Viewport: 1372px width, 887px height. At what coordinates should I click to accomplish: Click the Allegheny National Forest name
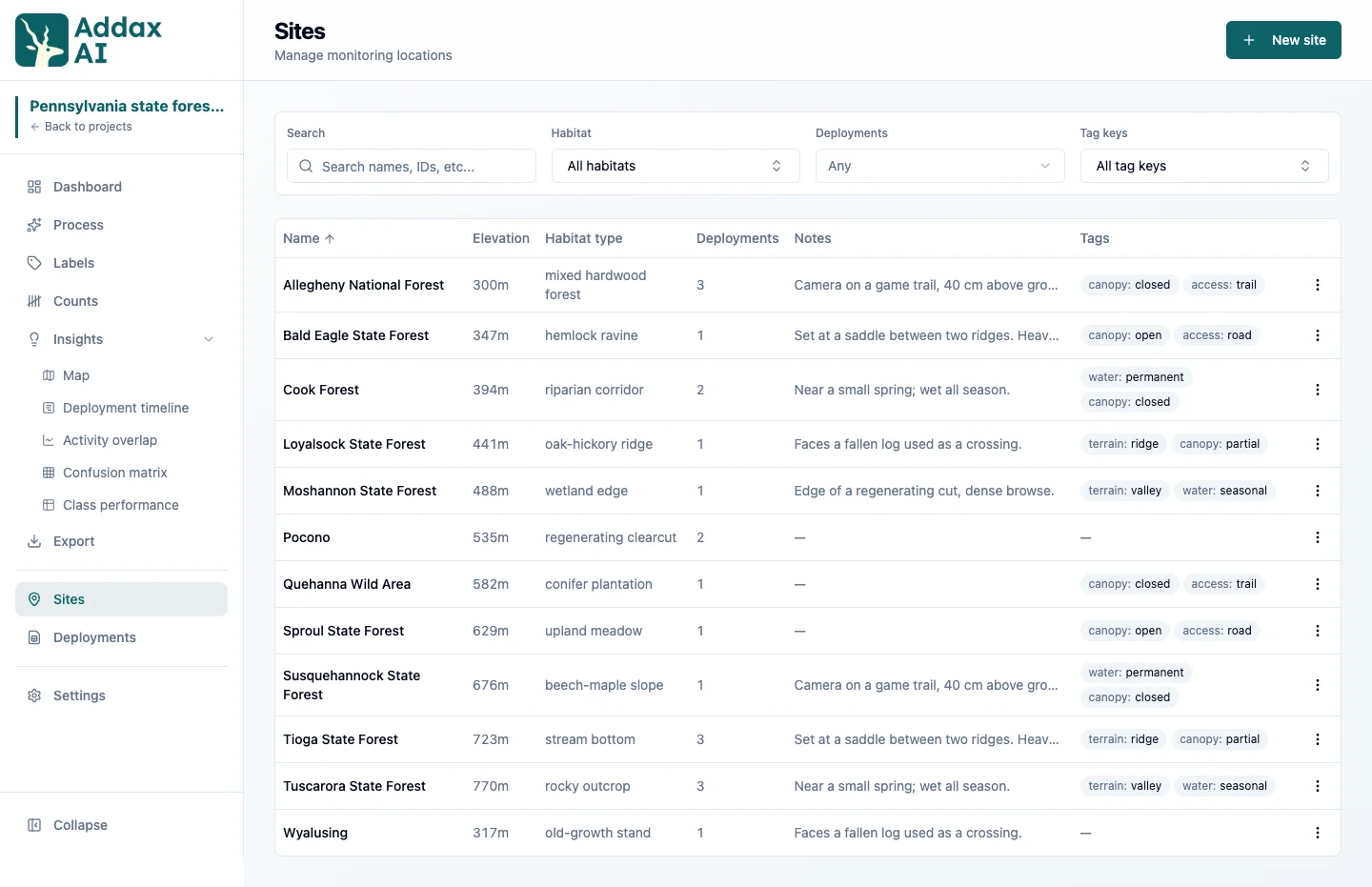(363, 285)
